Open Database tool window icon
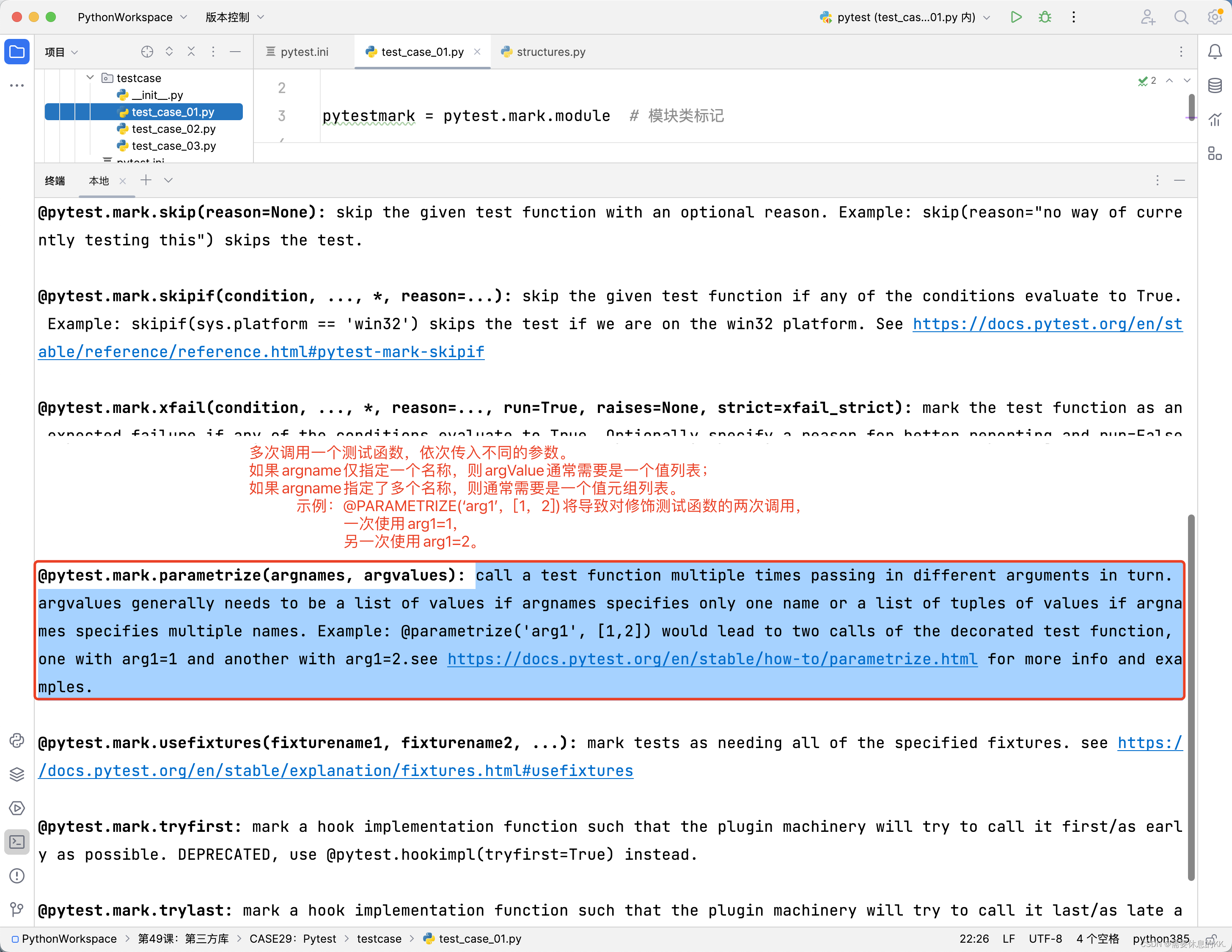 (1215, 86)
